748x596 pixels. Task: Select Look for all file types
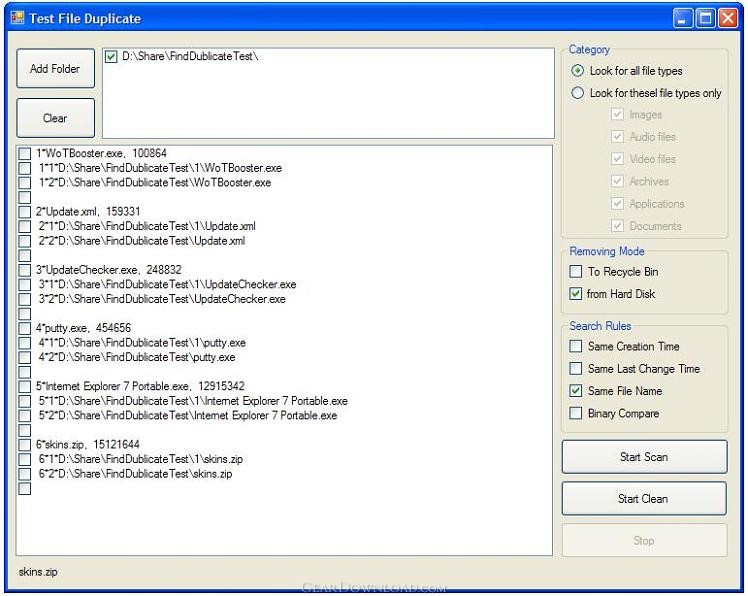coord(577,71)
